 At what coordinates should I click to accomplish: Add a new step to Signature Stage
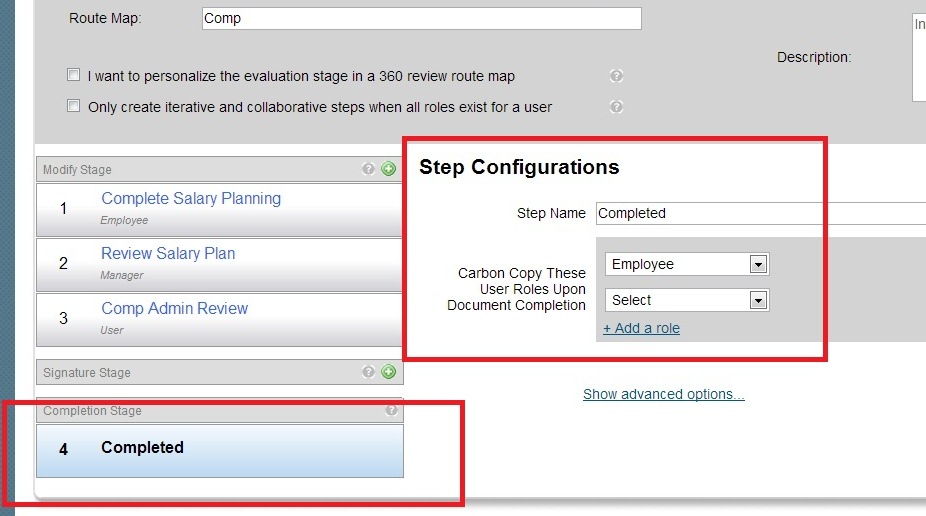pos(389,371)
